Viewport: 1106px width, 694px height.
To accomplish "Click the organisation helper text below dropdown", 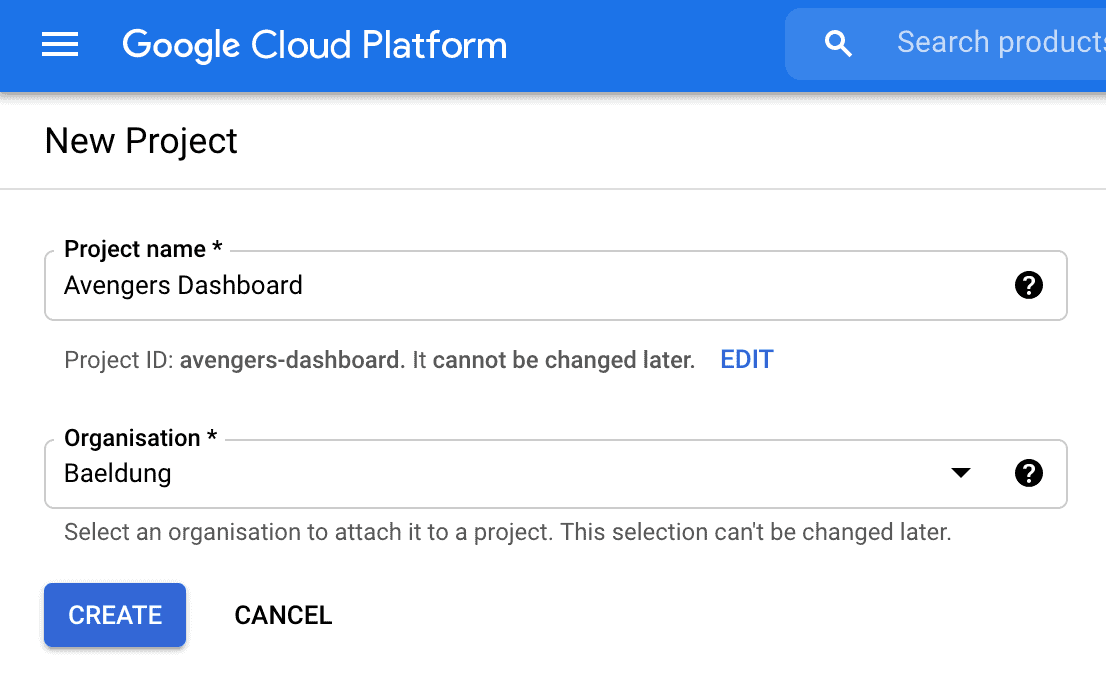I will tap(507, 532).
